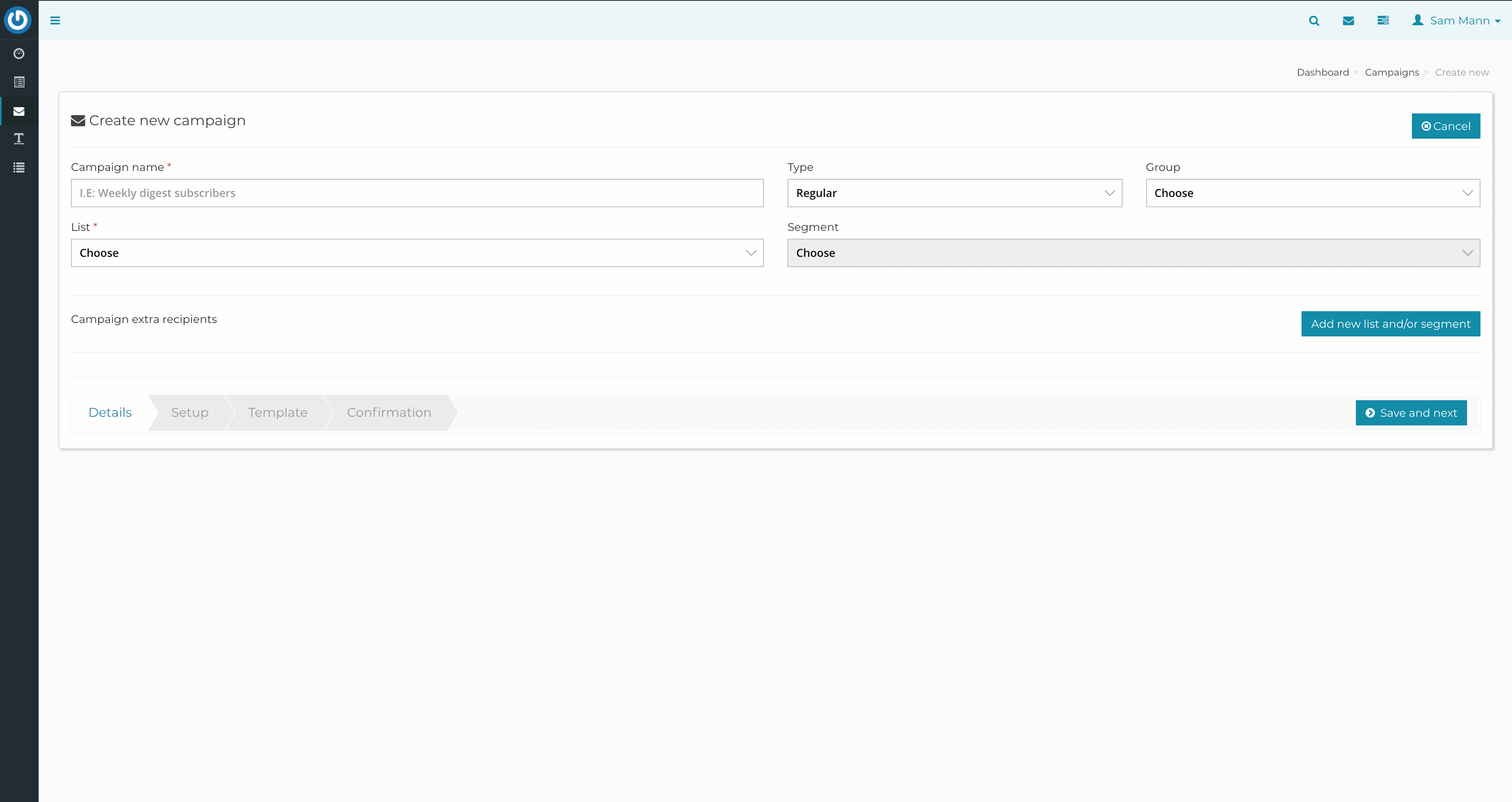Select the Setup wizard step

(189, 412)
